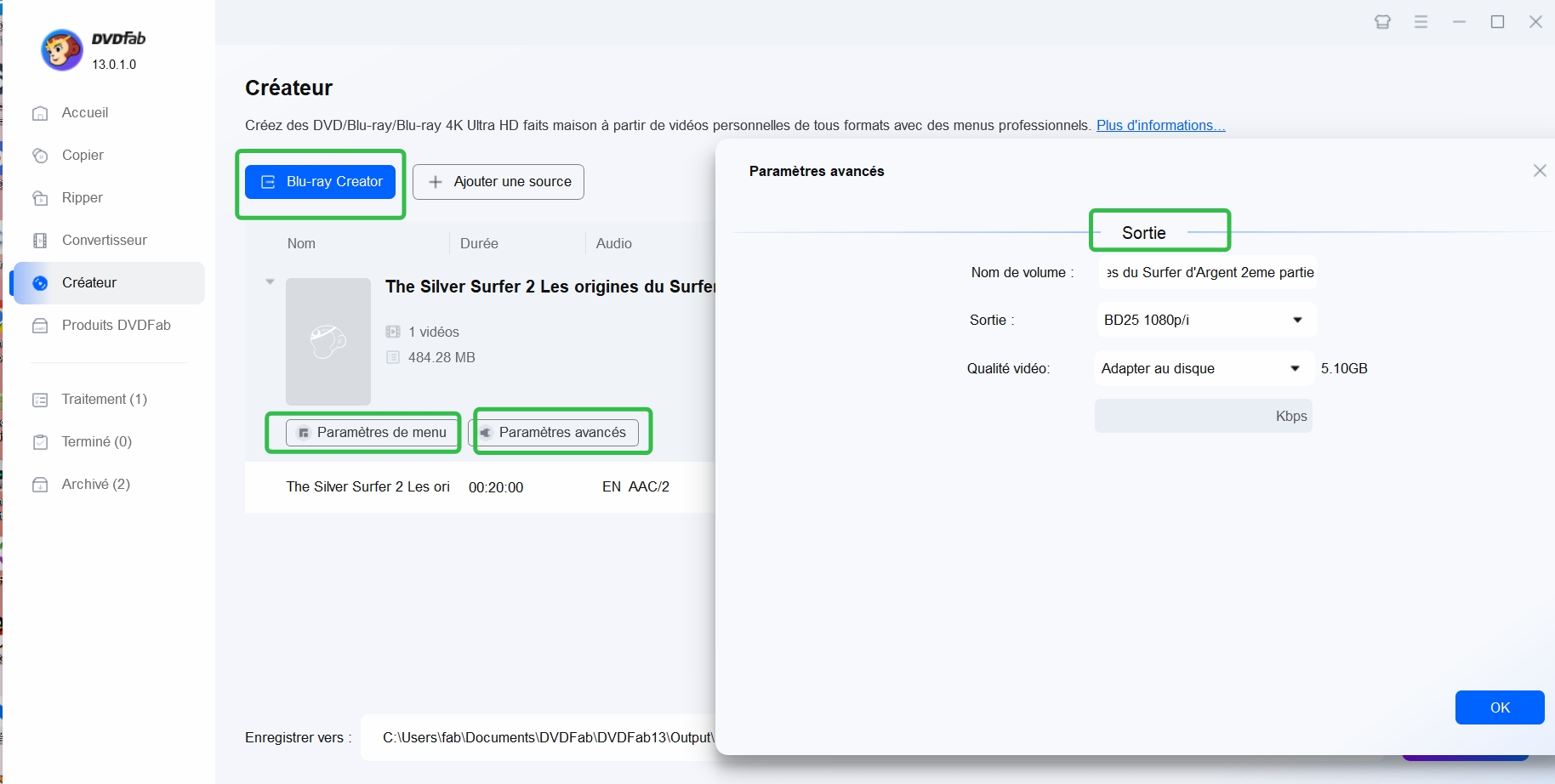Open the skin/theme shirt icon
The height and width of the screenshot is (784, 1555).
point(1383,22)
